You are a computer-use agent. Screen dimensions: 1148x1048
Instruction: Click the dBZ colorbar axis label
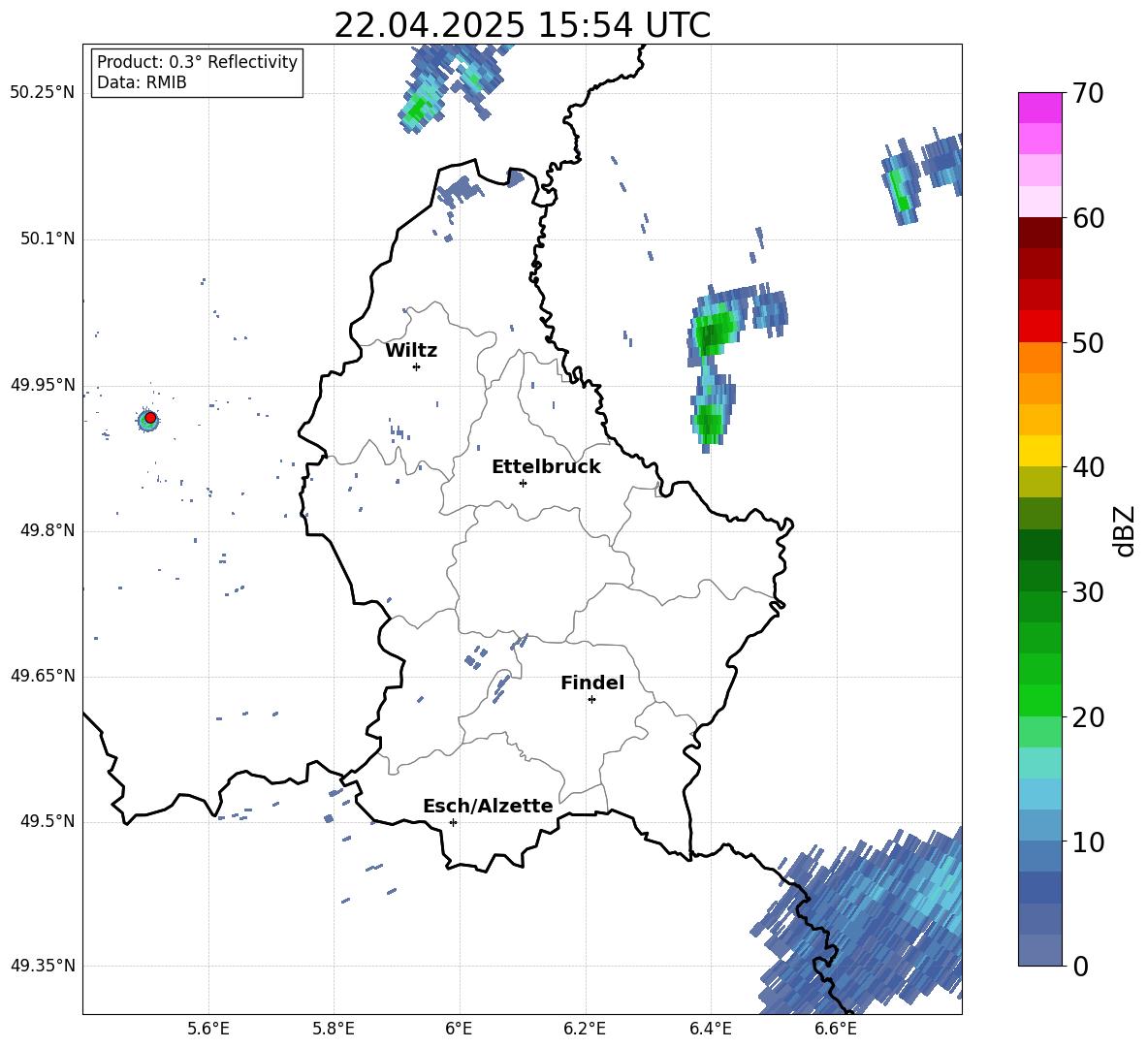tap(1126, 530)
